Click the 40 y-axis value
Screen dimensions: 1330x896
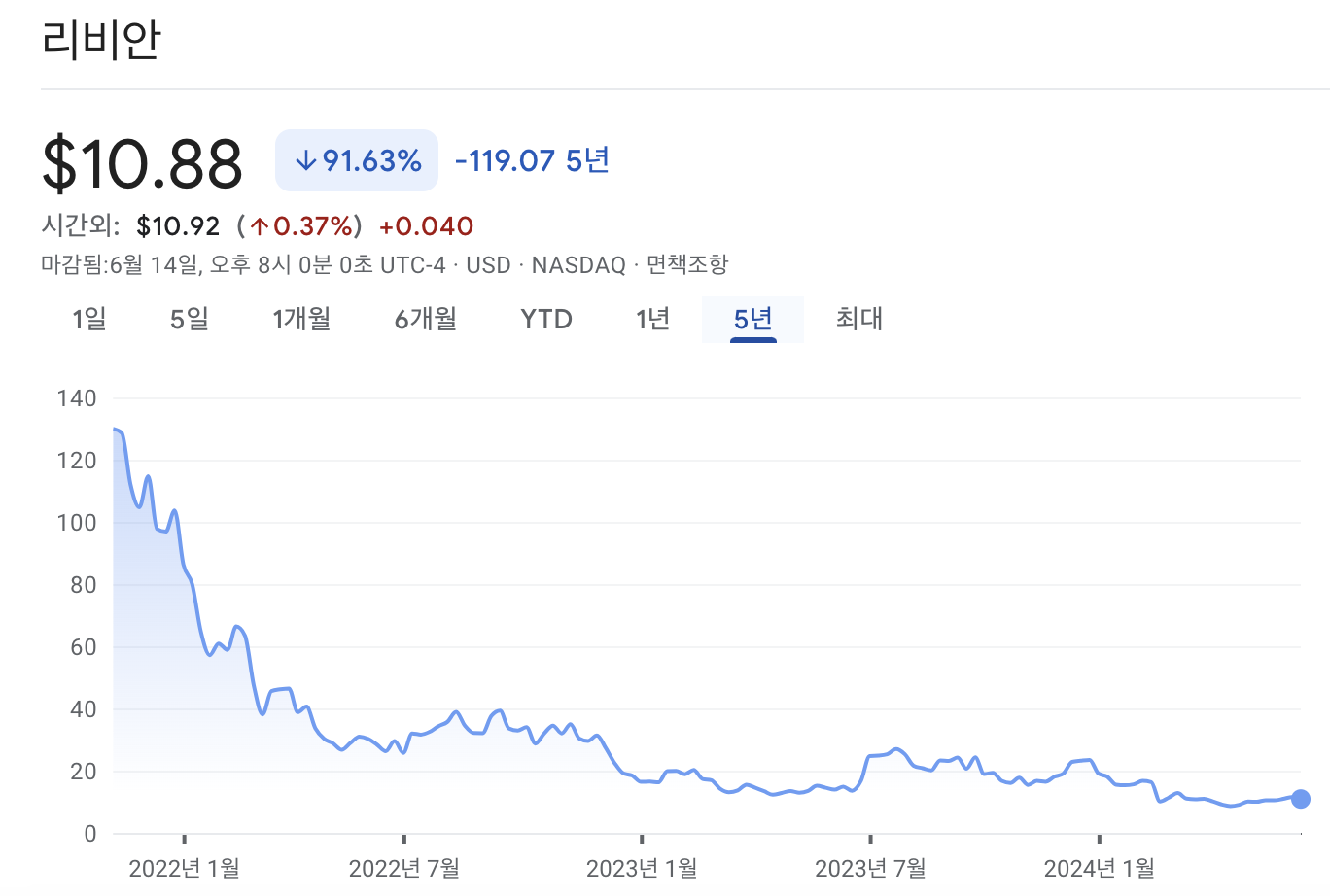coord(84,709)
